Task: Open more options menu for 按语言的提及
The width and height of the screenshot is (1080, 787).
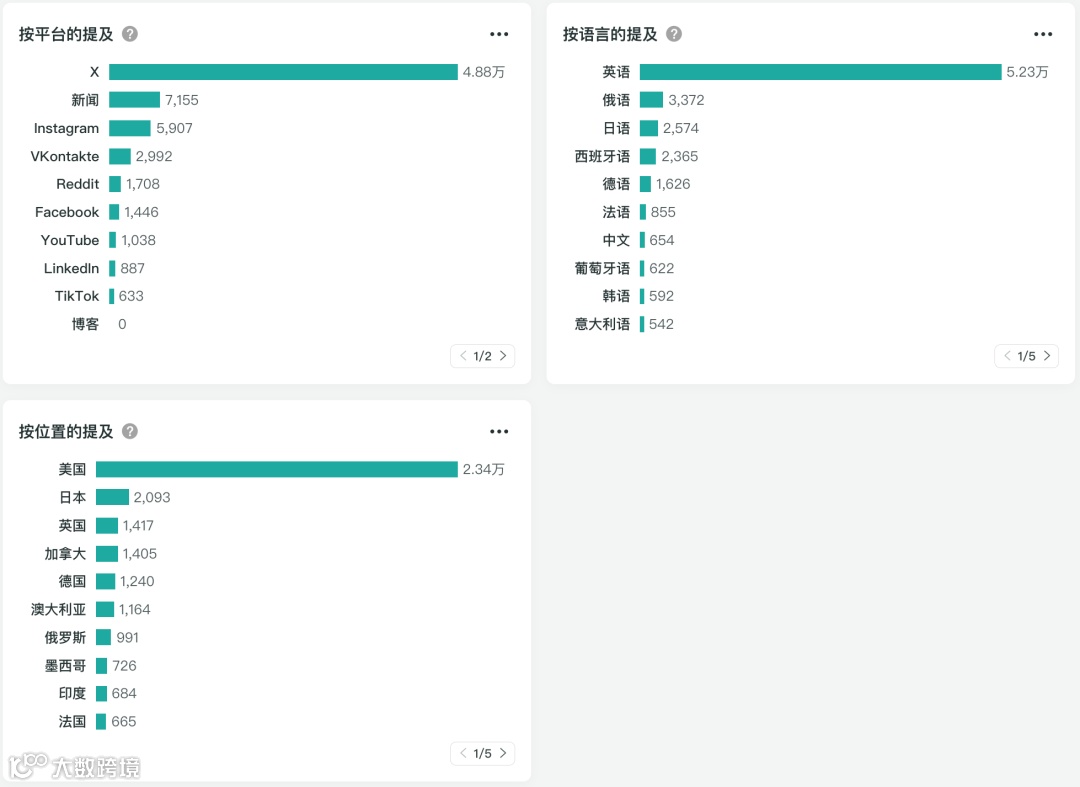Action: (x=1043, y=34)
